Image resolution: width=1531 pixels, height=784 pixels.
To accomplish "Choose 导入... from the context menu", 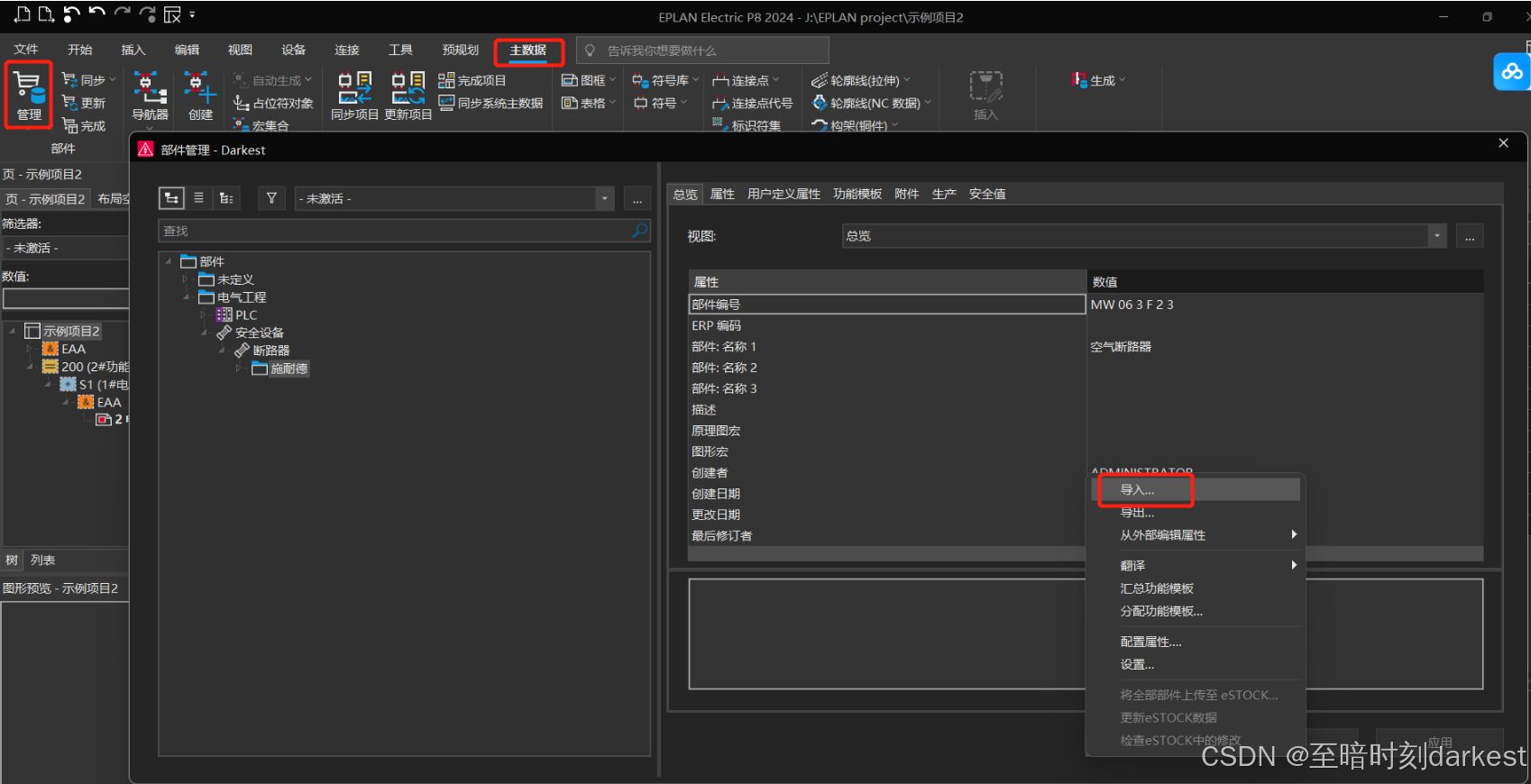I will tap(1196, 489).
